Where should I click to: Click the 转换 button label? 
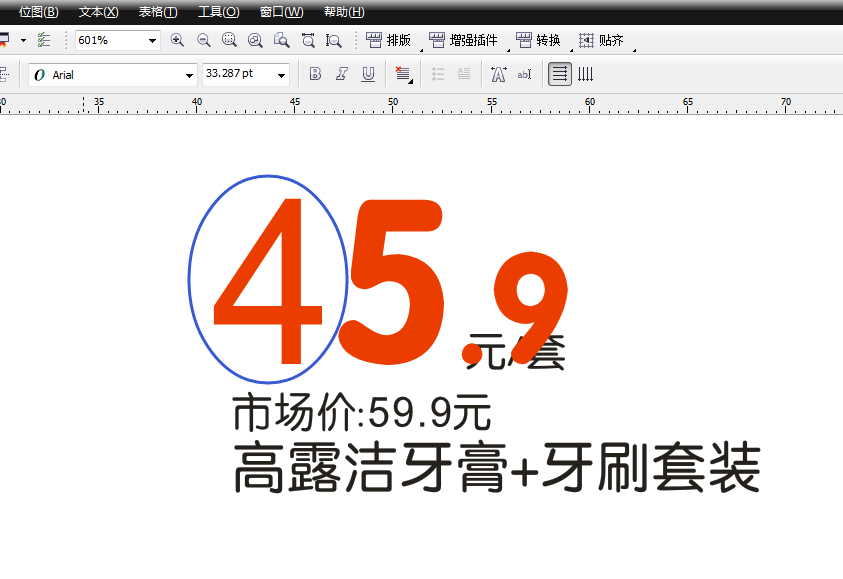548,40
